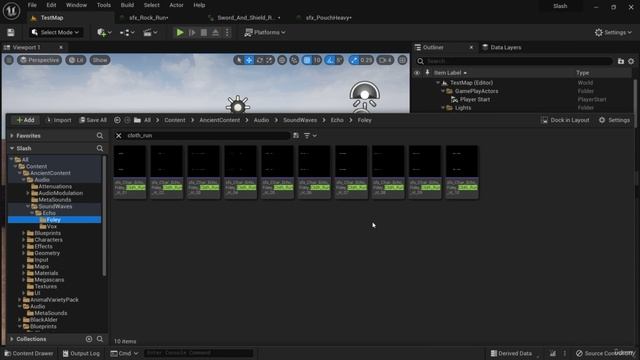Viewport: 640px width, 360px height.
Task: Select Player Start in the Outliner
Action: (x=474, y=99)
